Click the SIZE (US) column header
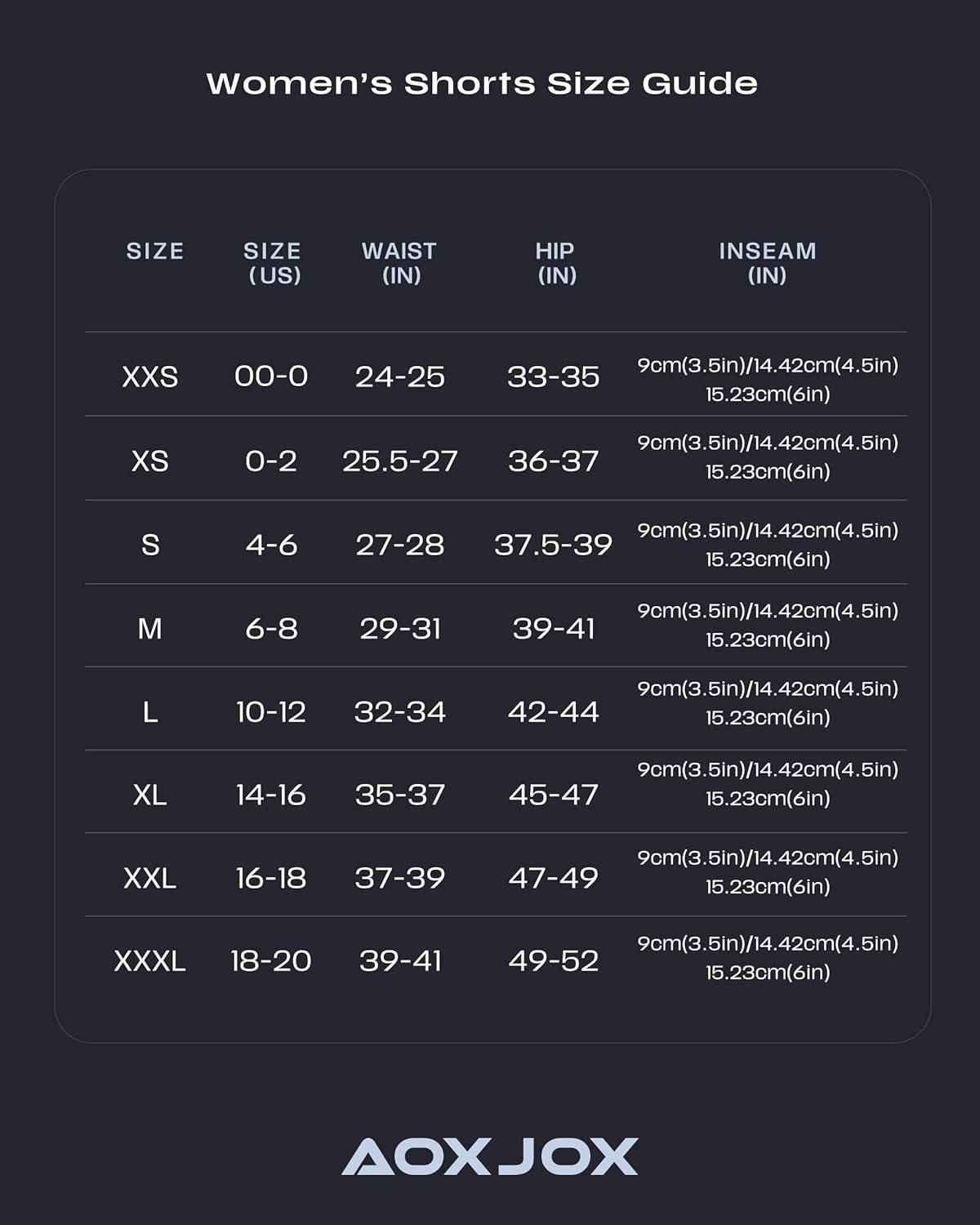This screenshot has height=1225, width=980. pyautogui.click(x=273, y=263)
